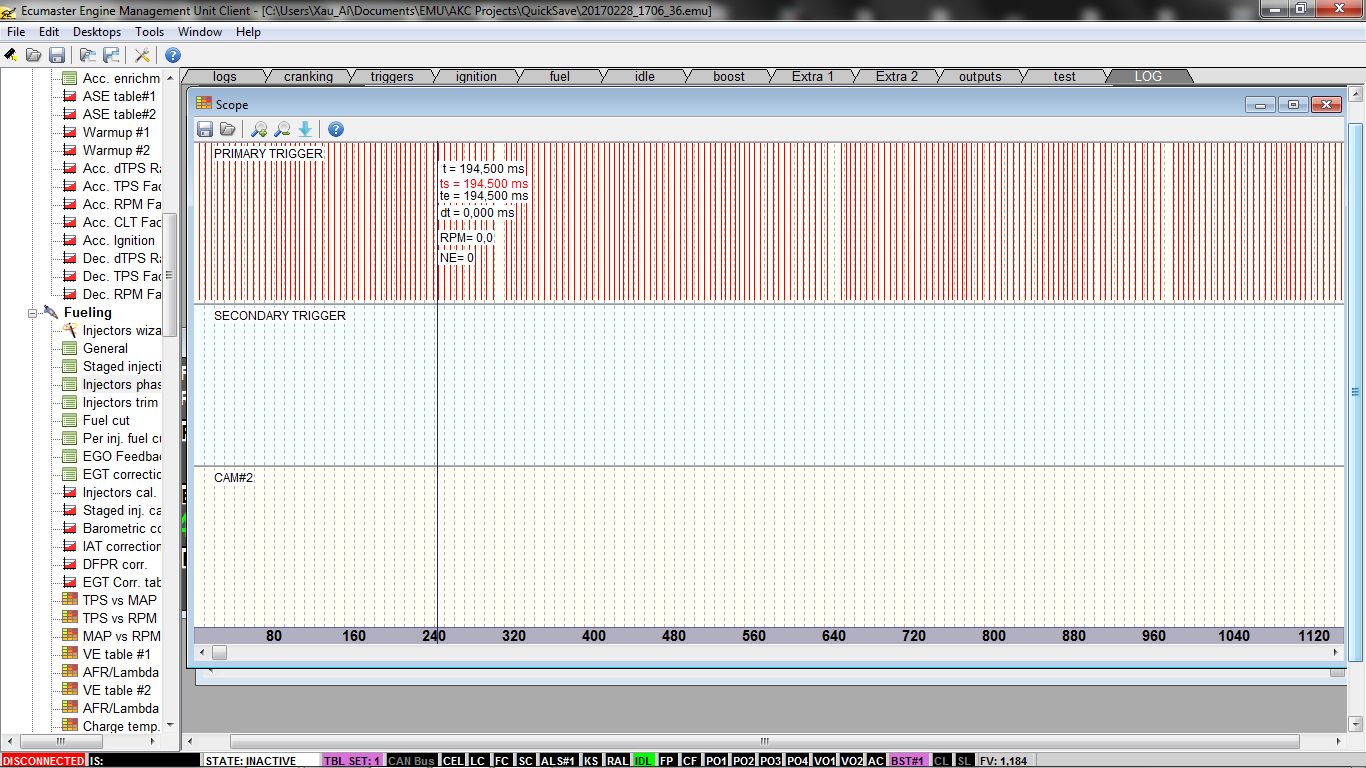Select VE table #1 in tree
1366x768 pixels.
116,654
